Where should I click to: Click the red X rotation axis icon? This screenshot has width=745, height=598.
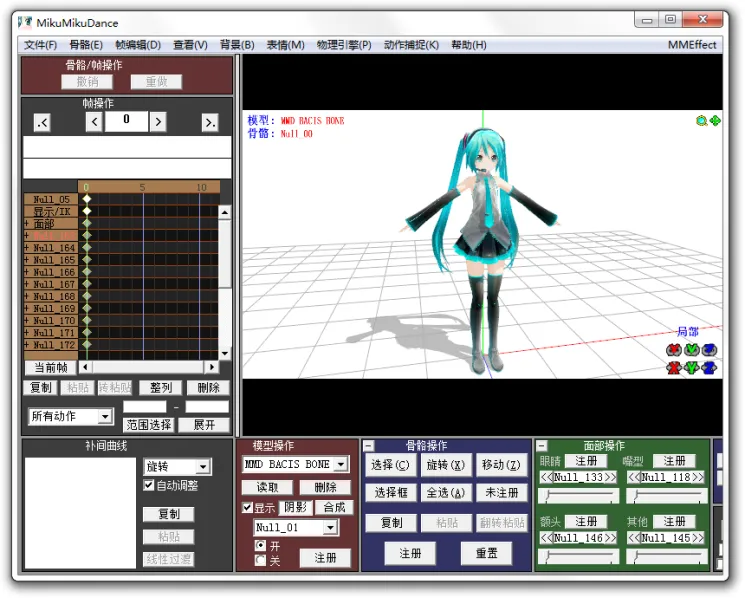pos(673,351)
